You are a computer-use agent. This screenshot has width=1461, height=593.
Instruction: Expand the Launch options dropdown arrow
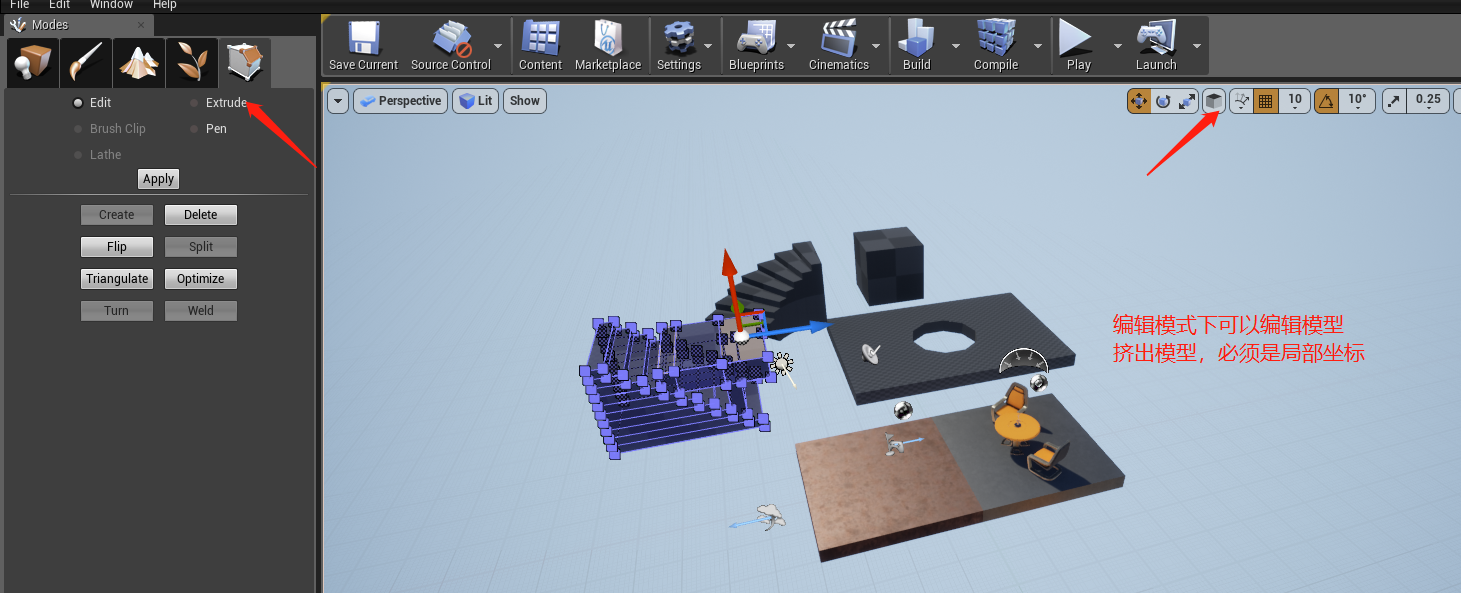(x=1197, y=46)
